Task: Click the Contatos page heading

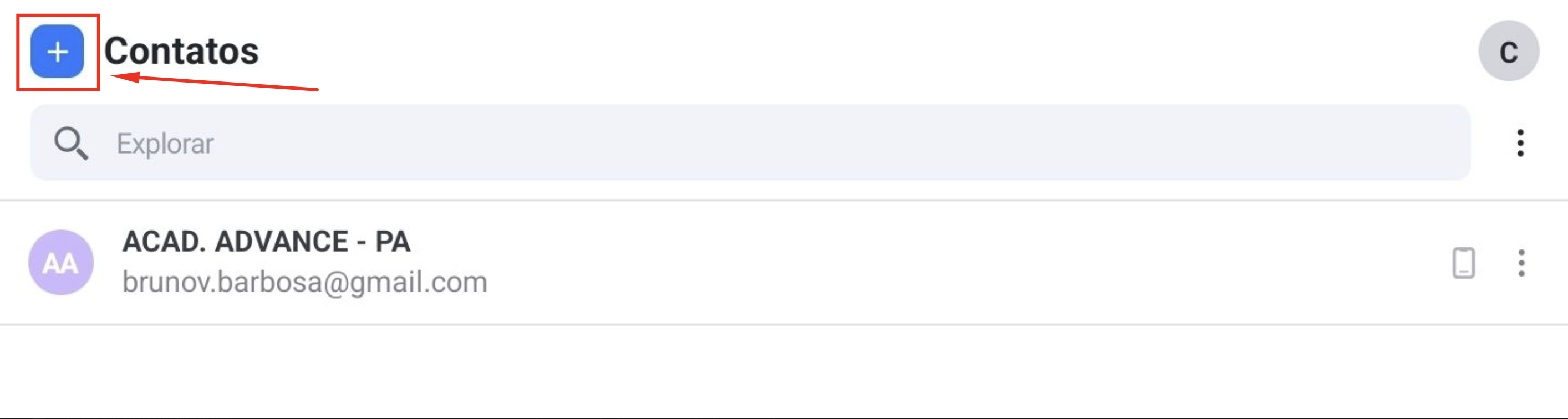Action: click(x=181, y=50)
